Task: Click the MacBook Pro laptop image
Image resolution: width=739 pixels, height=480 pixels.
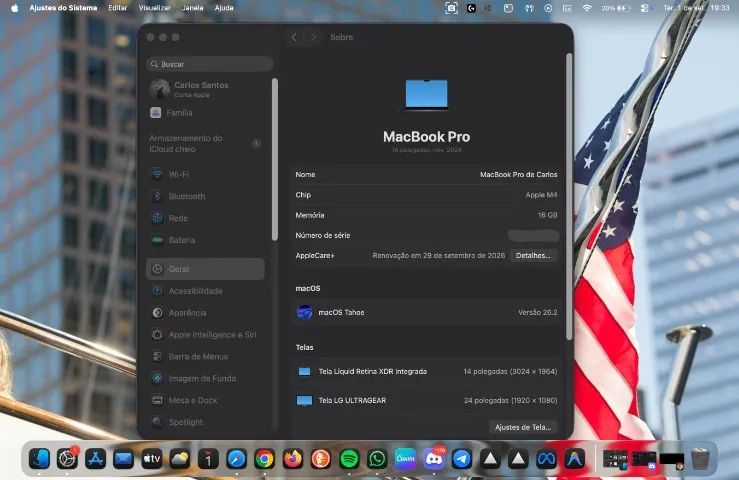Action: tap(427, 95)
